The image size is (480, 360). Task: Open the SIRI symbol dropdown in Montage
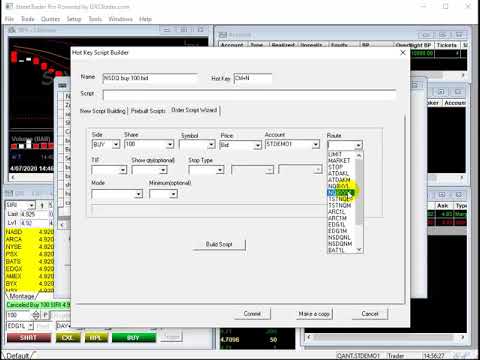pos(31,205)
